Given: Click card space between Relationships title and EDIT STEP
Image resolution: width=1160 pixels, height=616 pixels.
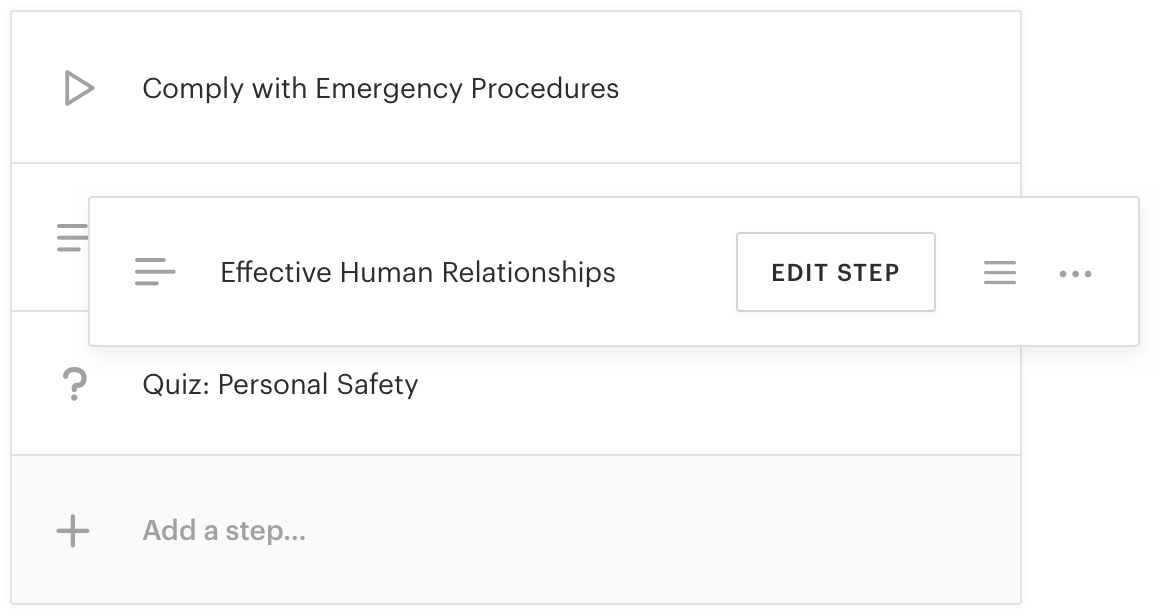Looking at the screenshot, I should coord(676,272).
